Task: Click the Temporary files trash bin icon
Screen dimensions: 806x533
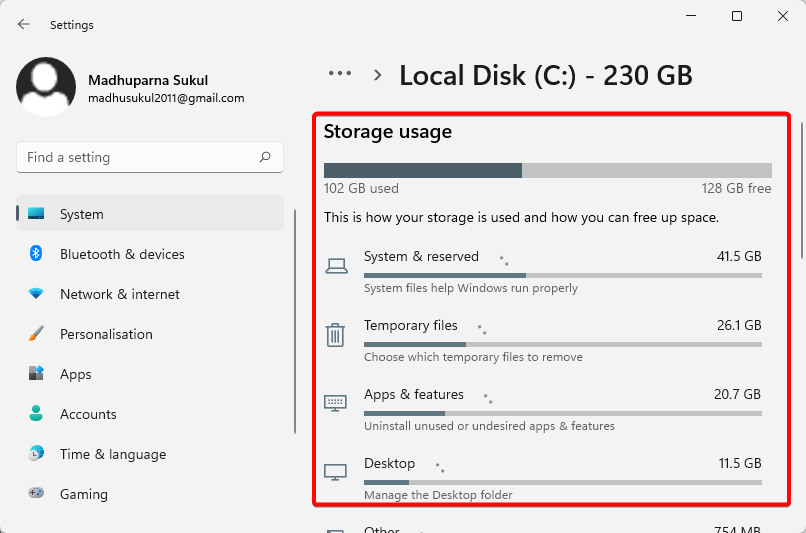Action: (335, 335)
